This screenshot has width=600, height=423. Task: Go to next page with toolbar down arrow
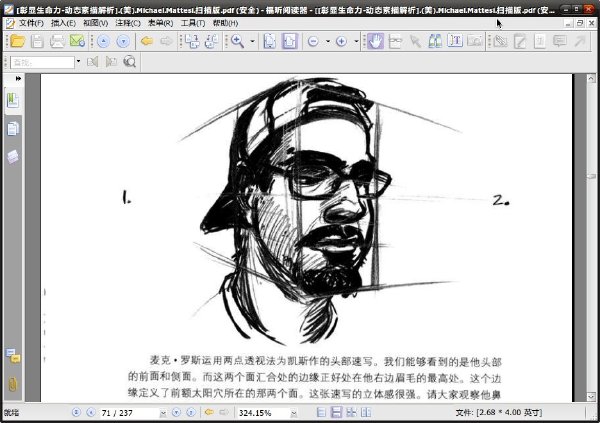[x=123, y=41]
